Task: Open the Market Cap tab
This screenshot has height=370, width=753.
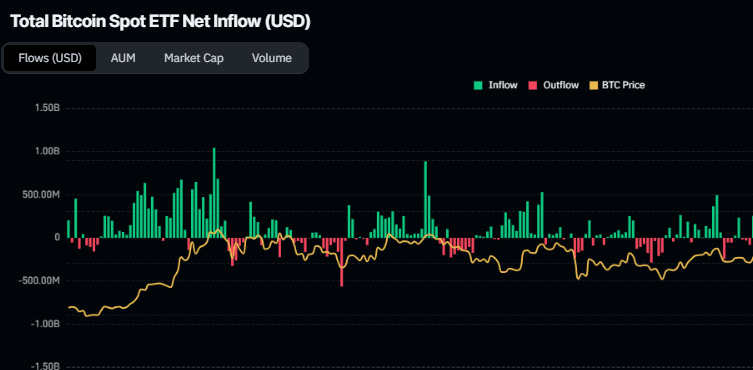Action: (x=194, y=58)
